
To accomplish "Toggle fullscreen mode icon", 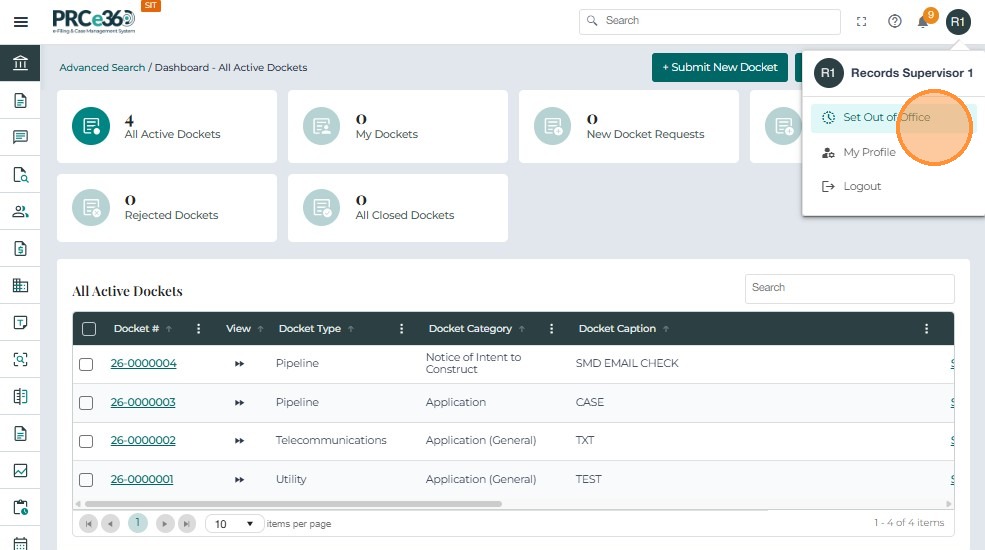I will [x=862, y=22].
